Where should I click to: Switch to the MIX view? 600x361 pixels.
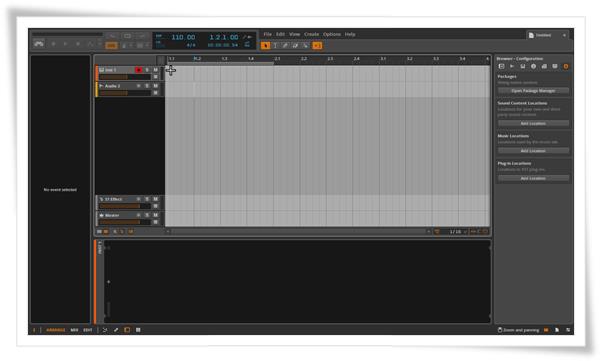click(x=74, y=330)
